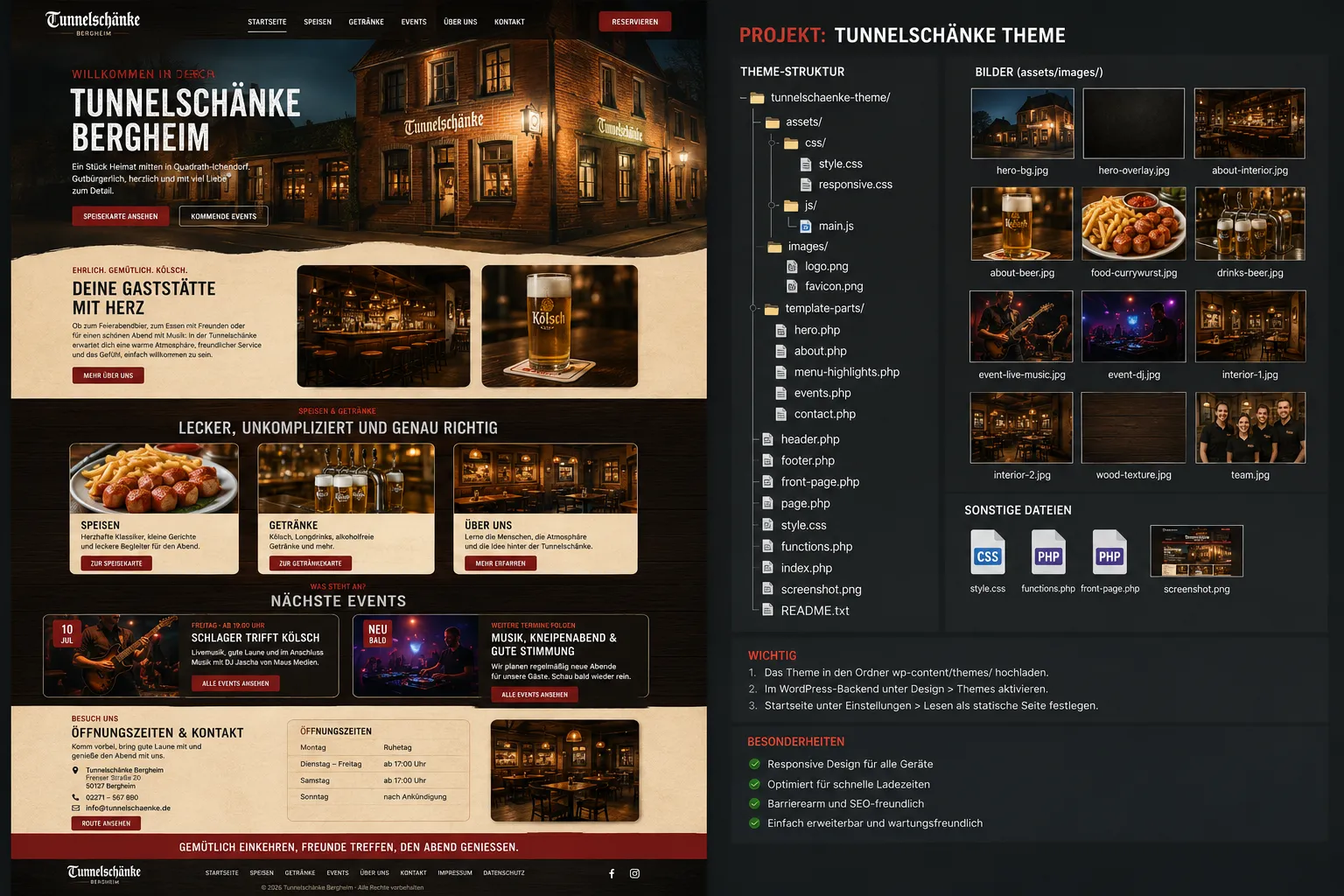This screenshot has width=1344, height=896.
Task: Click the PHP icon above front-page.php label
Action: (x=1109, y=552)
